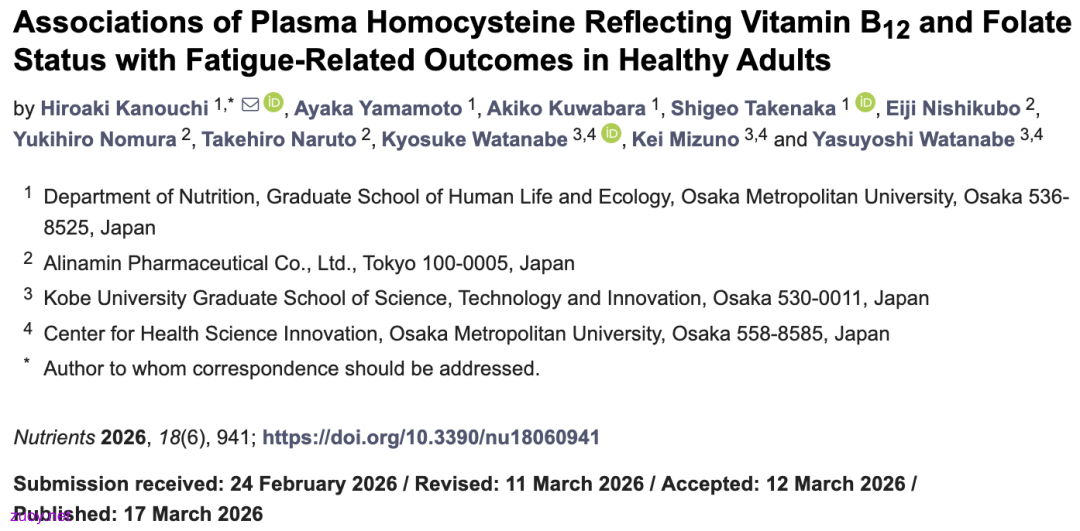The height and width of the screenshot is (531, 1080).
Task: Select the author name Kei Mizuno
Action: (685, 140)
